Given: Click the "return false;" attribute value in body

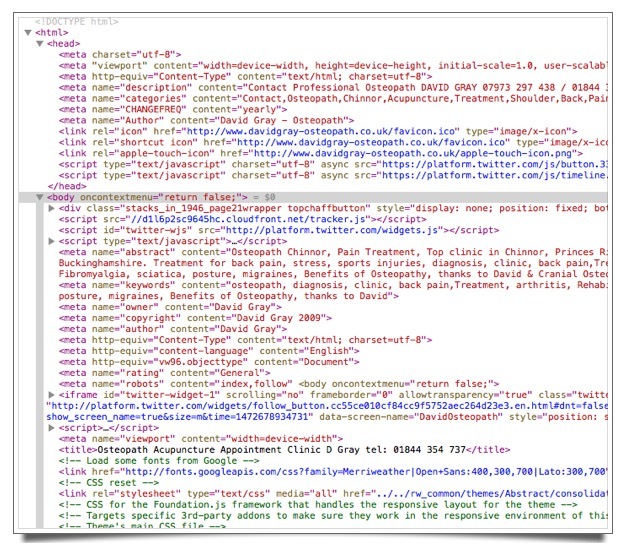Looking at the screenshot, I should click(x=200, y=197).
